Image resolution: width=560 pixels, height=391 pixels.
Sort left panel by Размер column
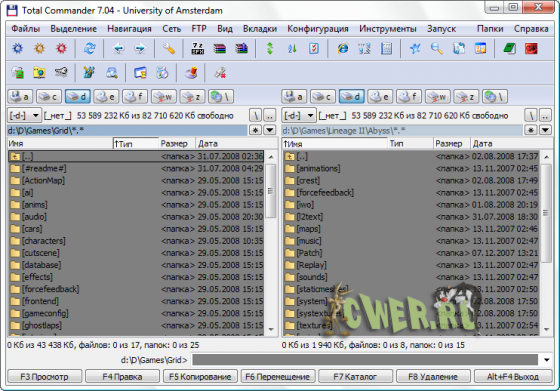click(x=177, y=144)
